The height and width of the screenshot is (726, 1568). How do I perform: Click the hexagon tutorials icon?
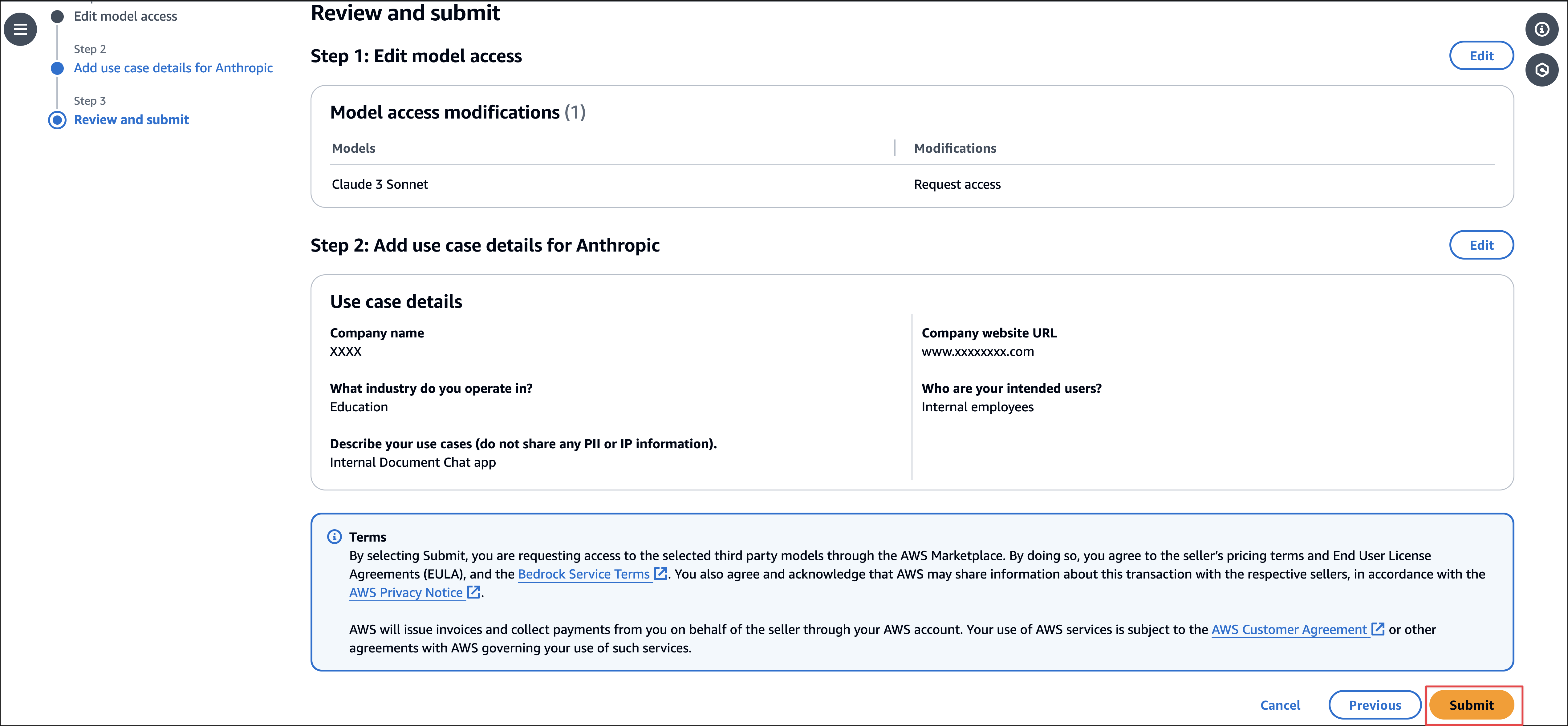point(1541,70)
